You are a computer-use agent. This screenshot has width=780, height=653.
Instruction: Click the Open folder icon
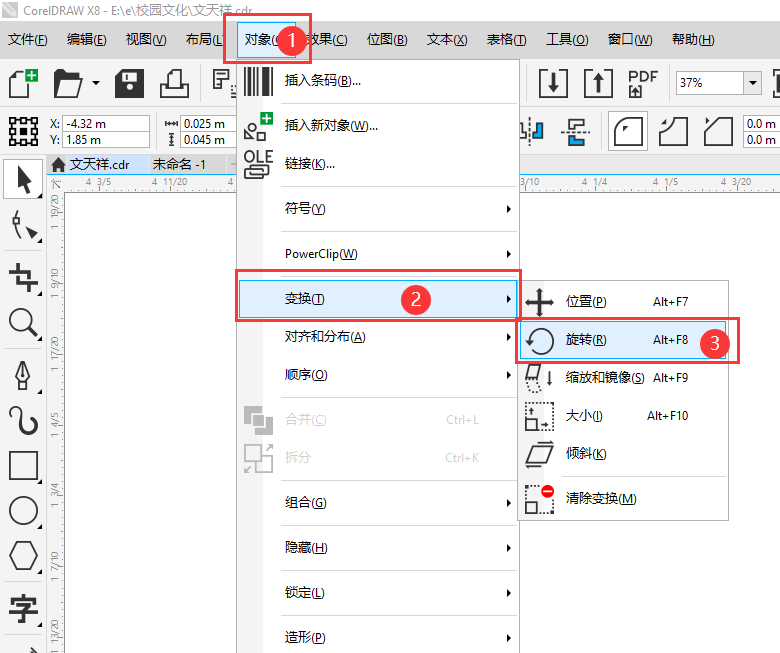[68, 83]
